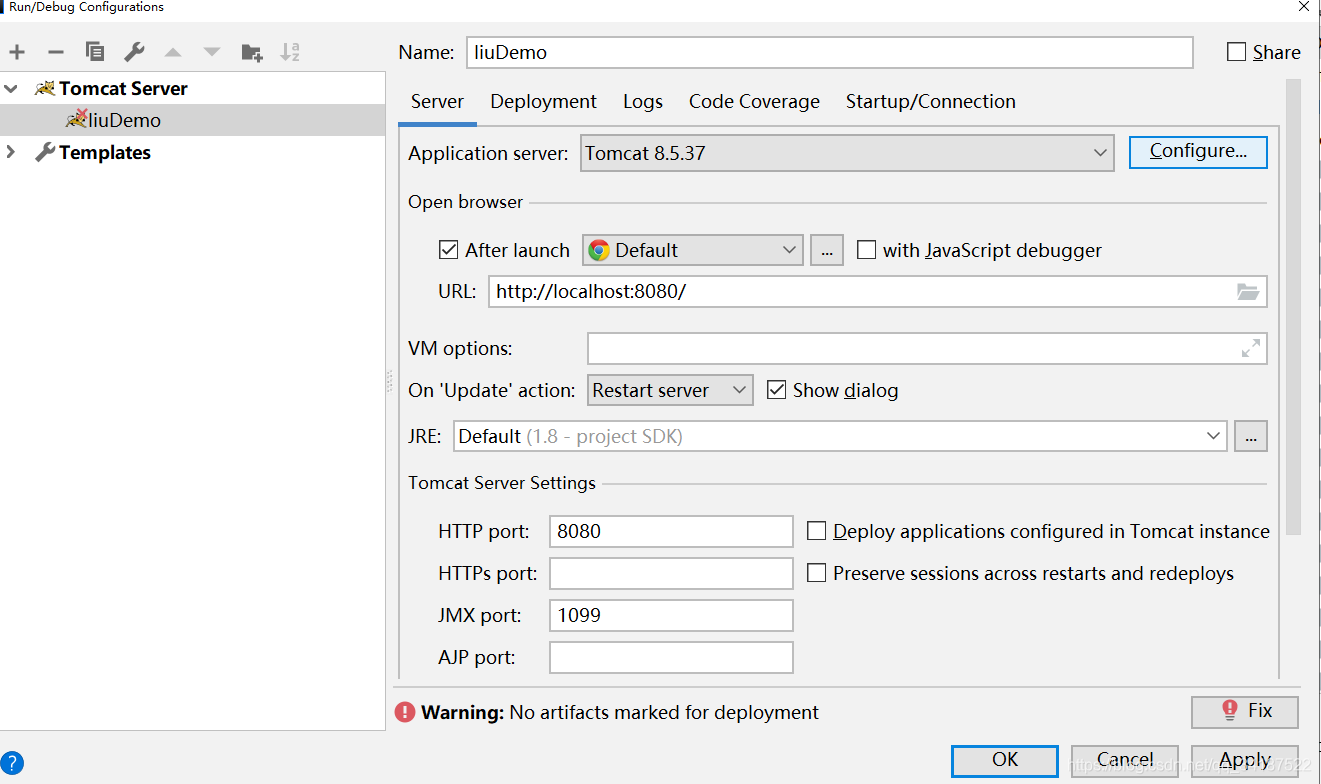Expand Templates tree node
The image size is (1321, 784).
point(11,152)
